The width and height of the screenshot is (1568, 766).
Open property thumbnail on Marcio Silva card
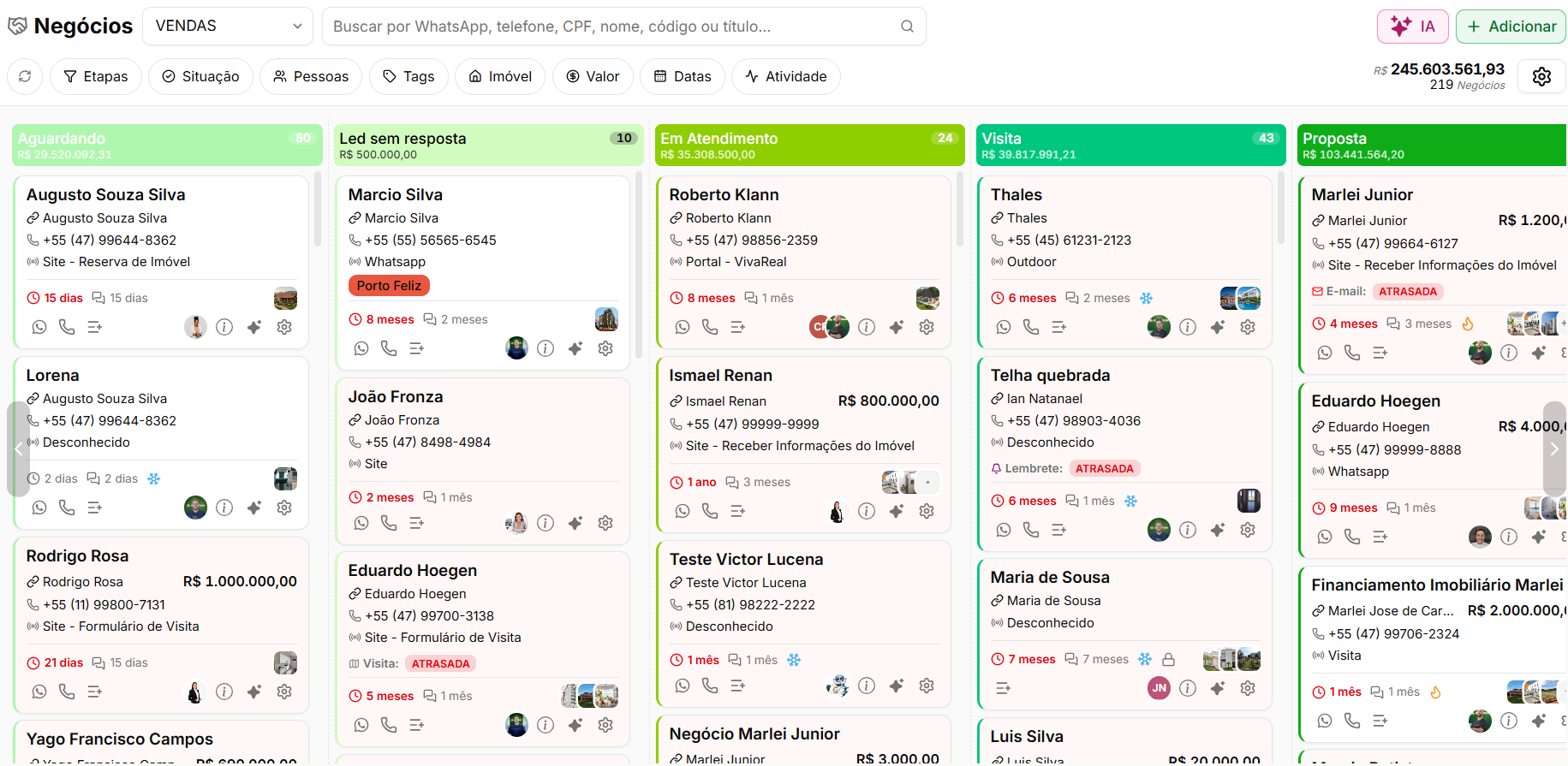pos(606,319)
